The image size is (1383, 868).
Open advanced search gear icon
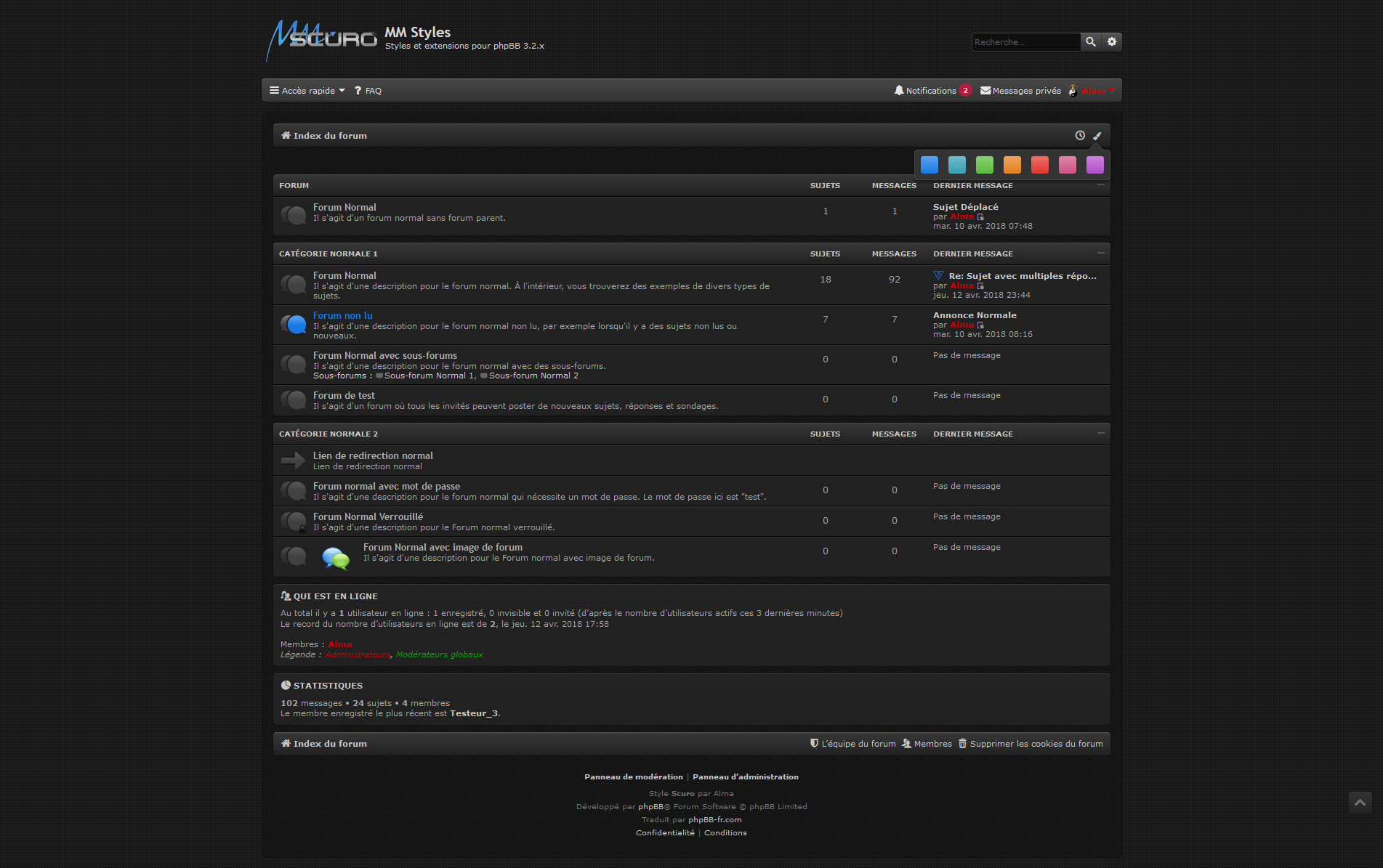(1112, 42)
